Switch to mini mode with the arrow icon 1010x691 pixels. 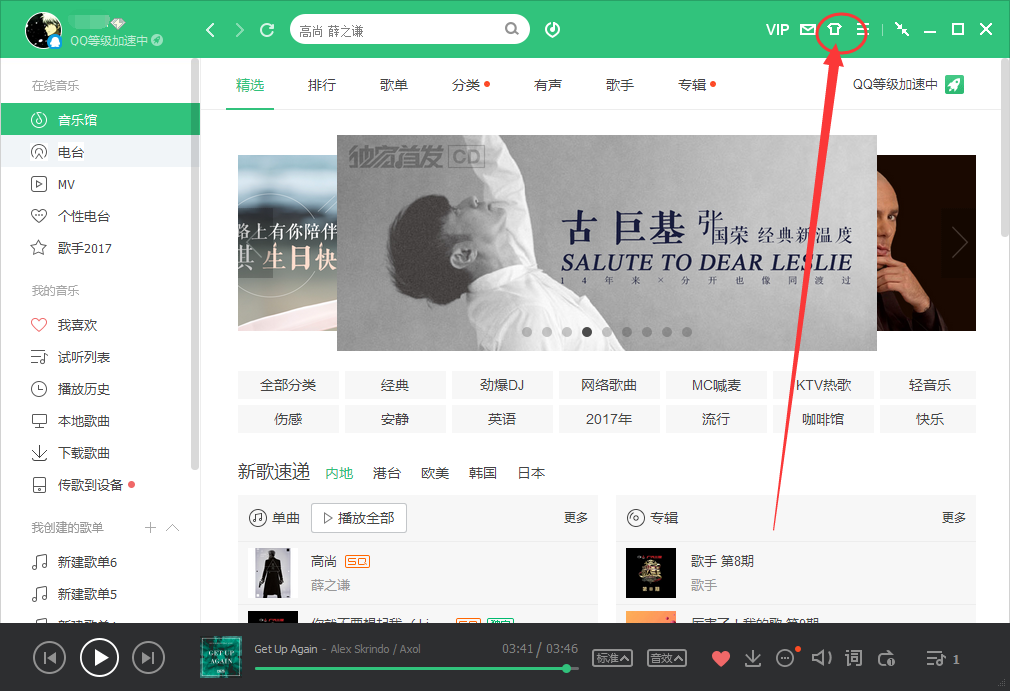pos(901,29)
